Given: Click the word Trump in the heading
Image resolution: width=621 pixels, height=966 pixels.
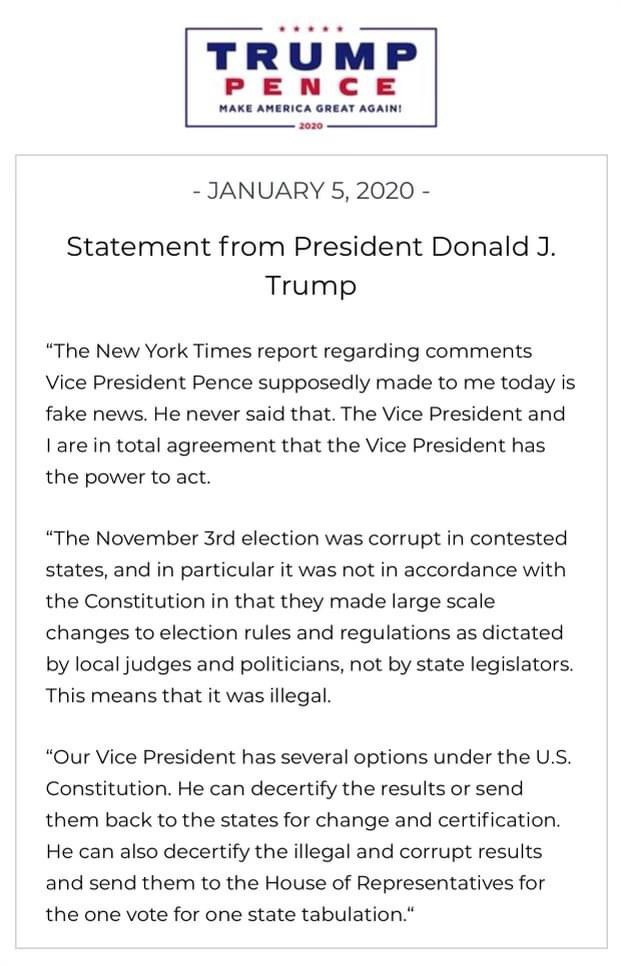Looking at the screenshot, I should pyautogui.click(x=311, y=285).
